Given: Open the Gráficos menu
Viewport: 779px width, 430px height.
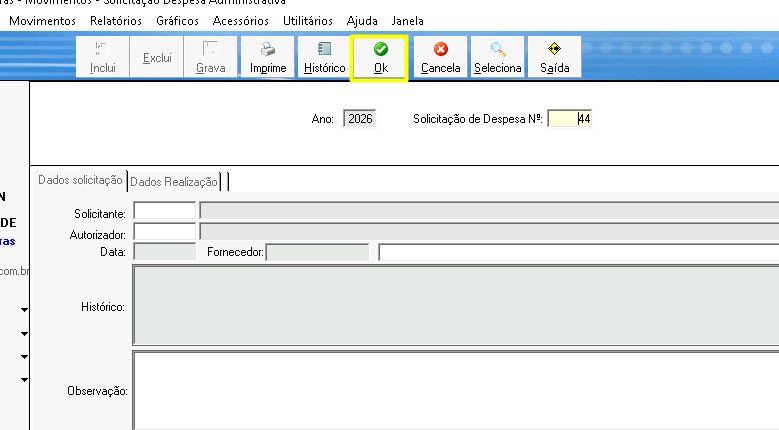Looking at the screenshot, I should (178, 20).
